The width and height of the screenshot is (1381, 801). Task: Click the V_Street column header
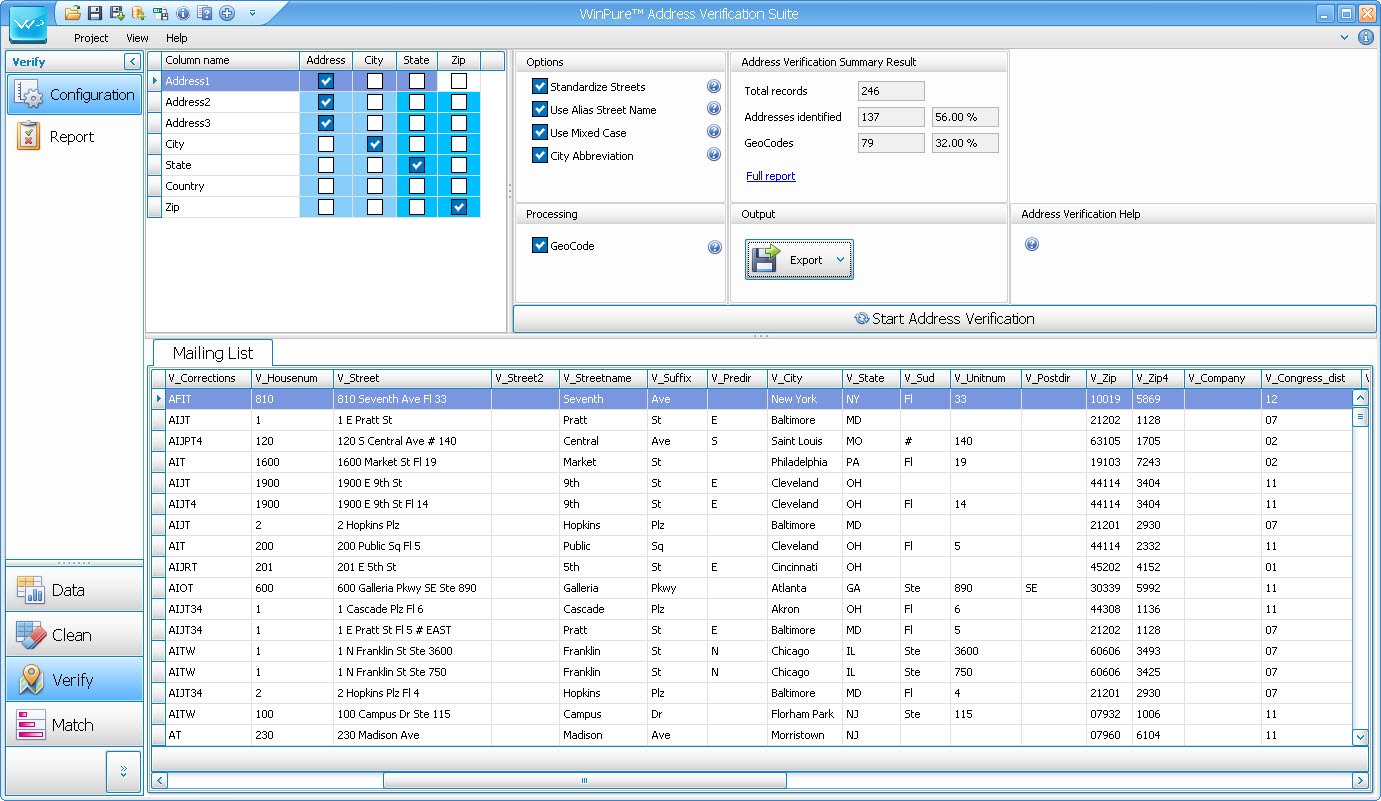coord(413,378)
